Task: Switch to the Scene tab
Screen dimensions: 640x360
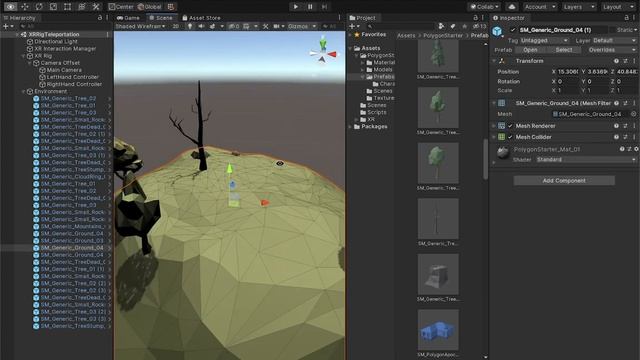Action: (x=161, y=18)
